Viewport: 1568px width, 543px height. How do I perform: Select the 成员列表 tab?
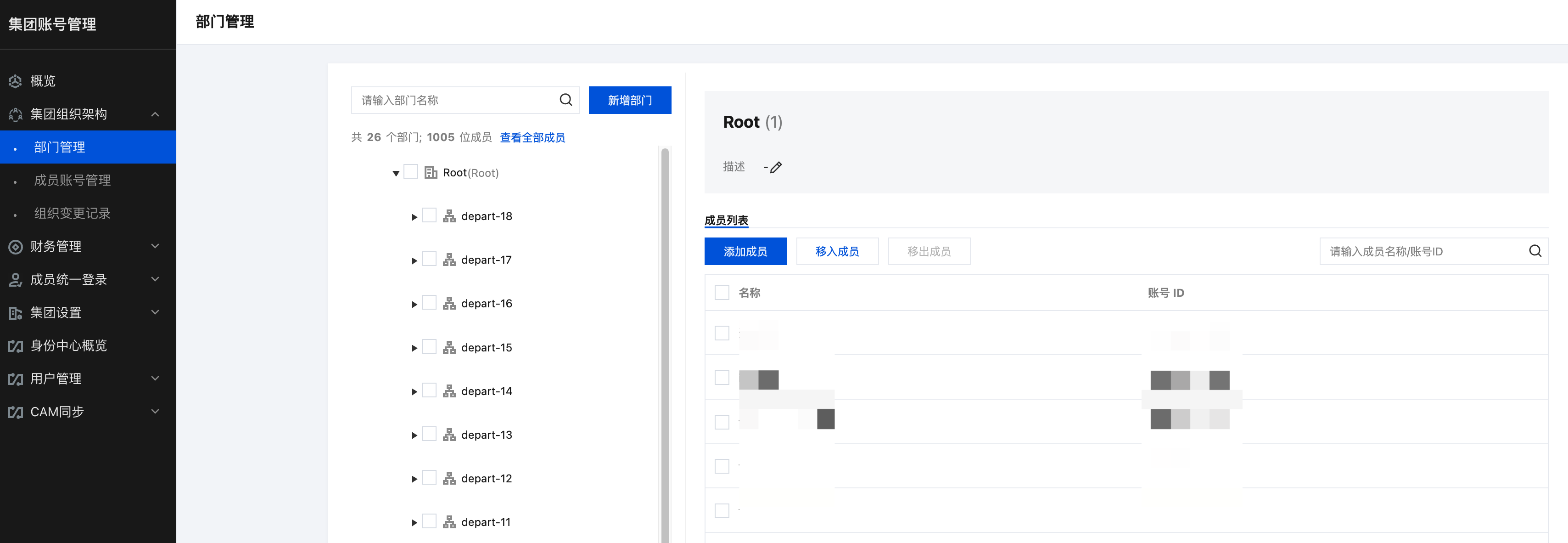click(726, 220)
